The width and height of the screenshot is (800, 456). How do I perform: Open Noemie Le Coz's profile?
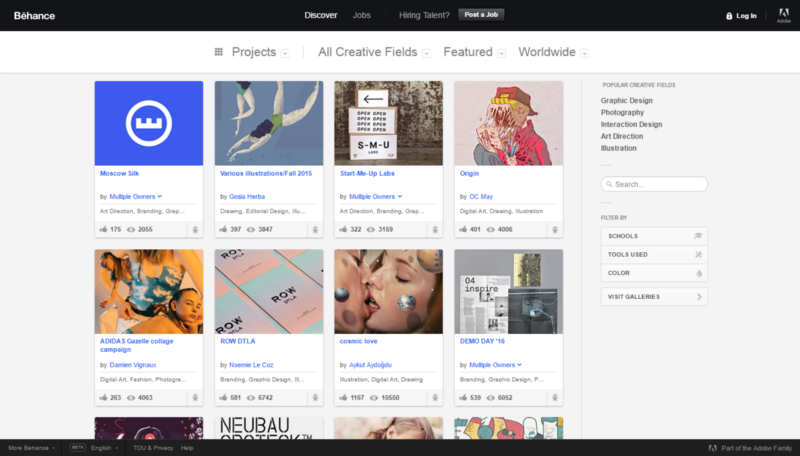click(251, 365)
